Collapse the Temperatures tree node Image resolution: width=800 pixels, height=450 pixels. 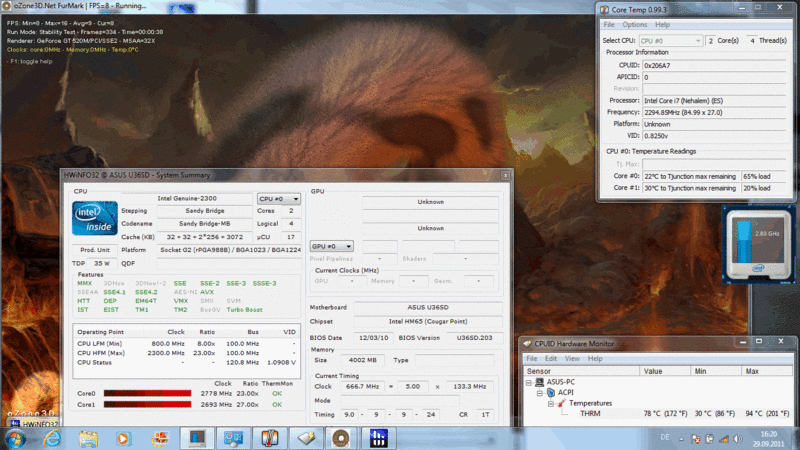551,404
